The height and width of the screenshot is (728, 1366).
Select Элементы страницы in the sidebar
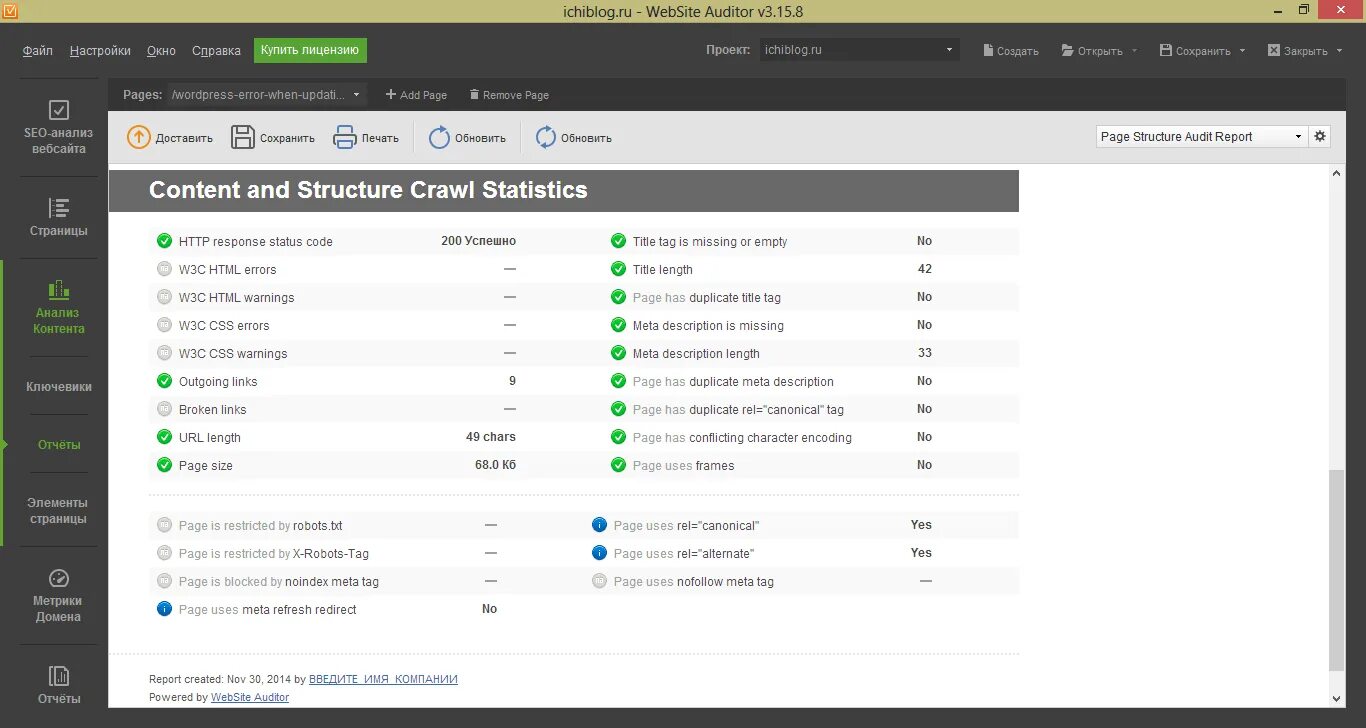[x=58, y=511]
